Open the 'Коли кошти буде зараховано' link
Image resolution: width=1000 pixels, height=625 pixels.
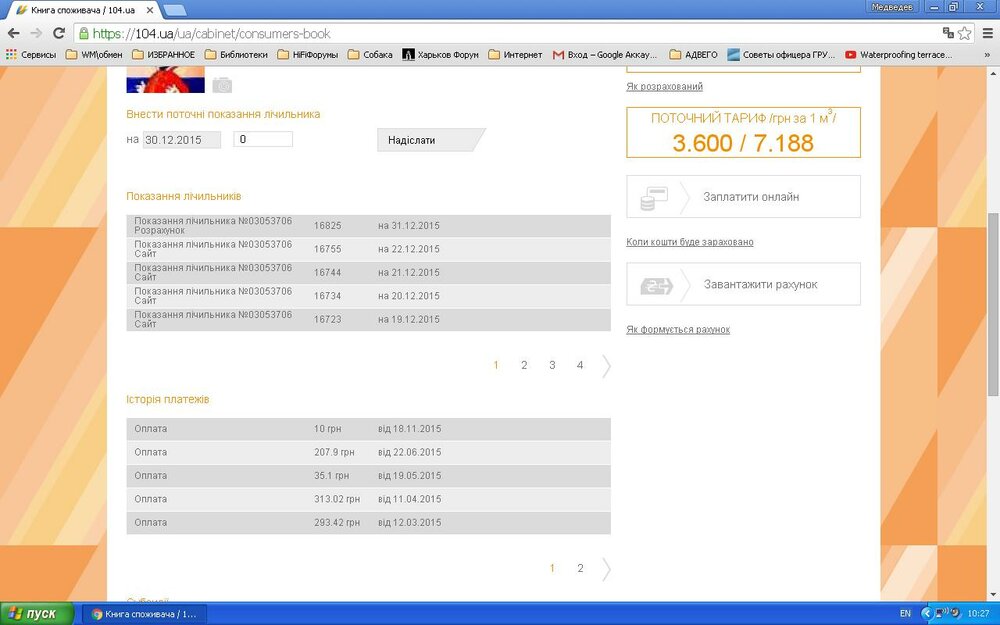click(689, 242)
